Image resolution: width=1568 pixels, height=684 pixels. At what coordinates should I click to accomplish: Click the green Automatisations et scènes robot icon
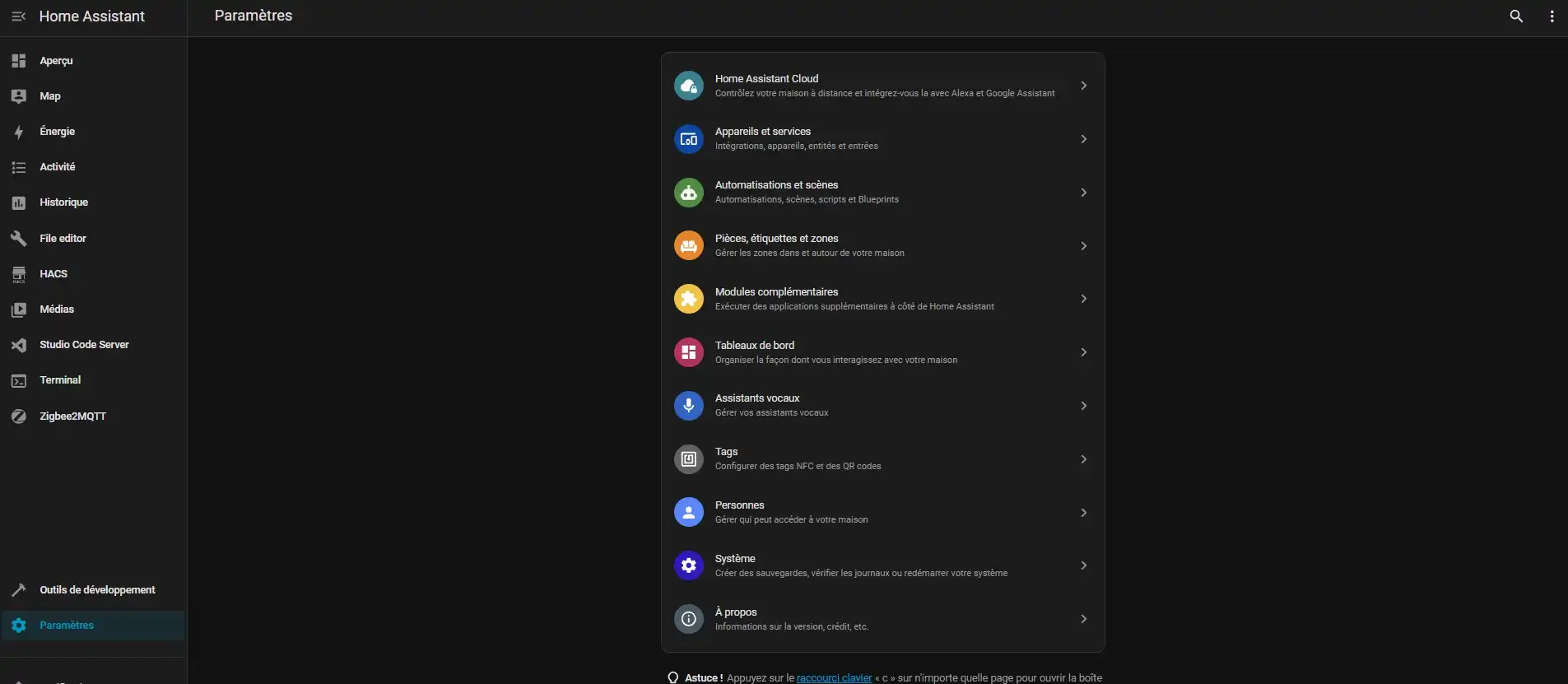point(689,193)
